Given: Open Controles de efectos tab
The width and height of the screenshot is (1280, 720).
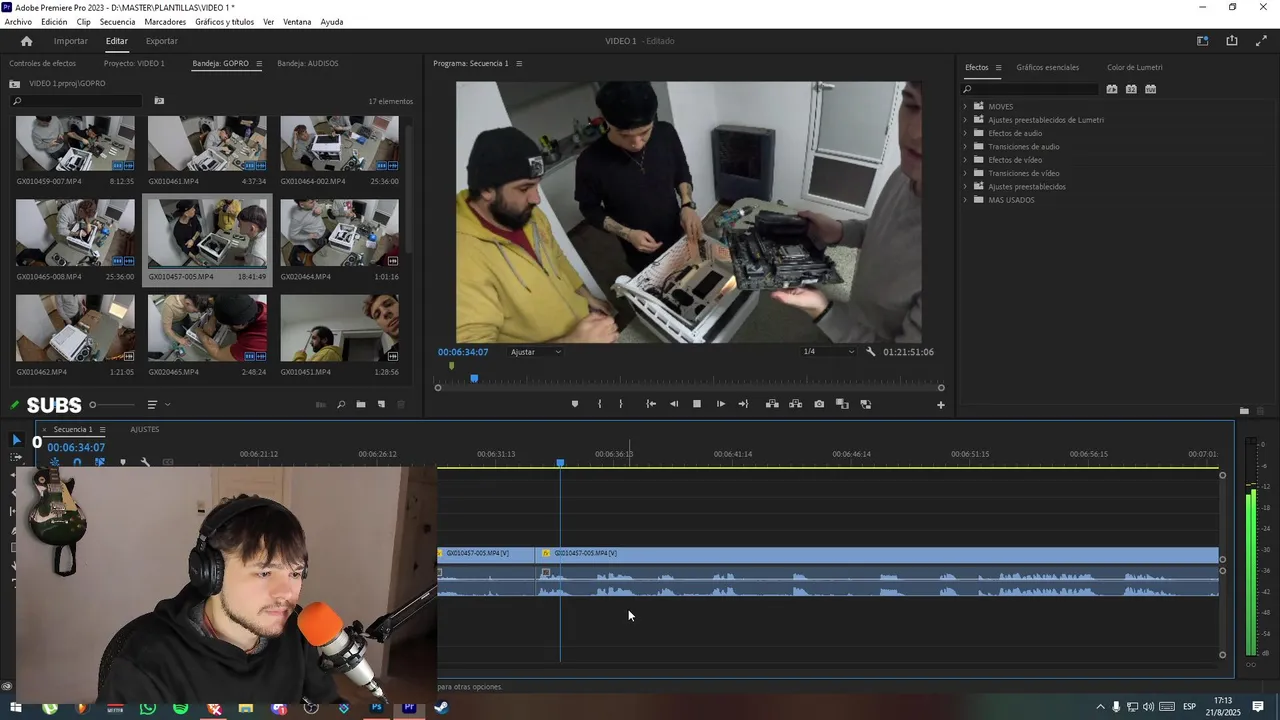Looking at the screenshot, I should tap(42, 63).
